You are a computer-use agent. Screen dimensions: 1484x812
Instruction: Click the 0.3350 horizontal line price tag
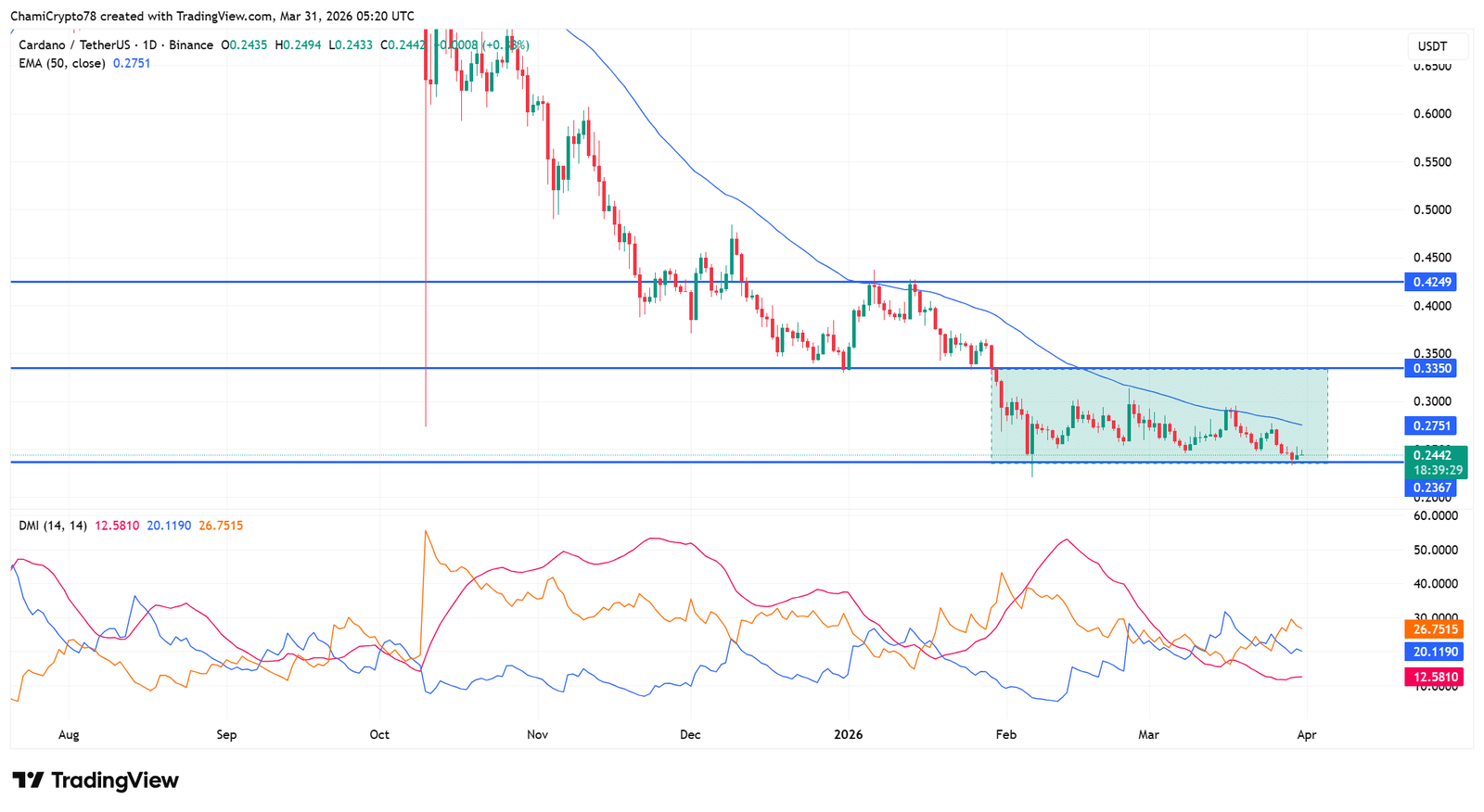point(1432,369)
